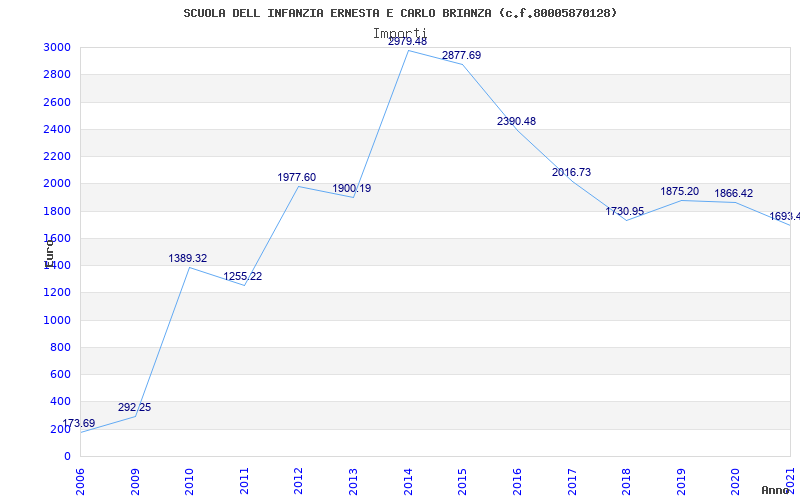Click y-axis value 400
This screenshot has height=500, width=800.
tap(61, 402)
